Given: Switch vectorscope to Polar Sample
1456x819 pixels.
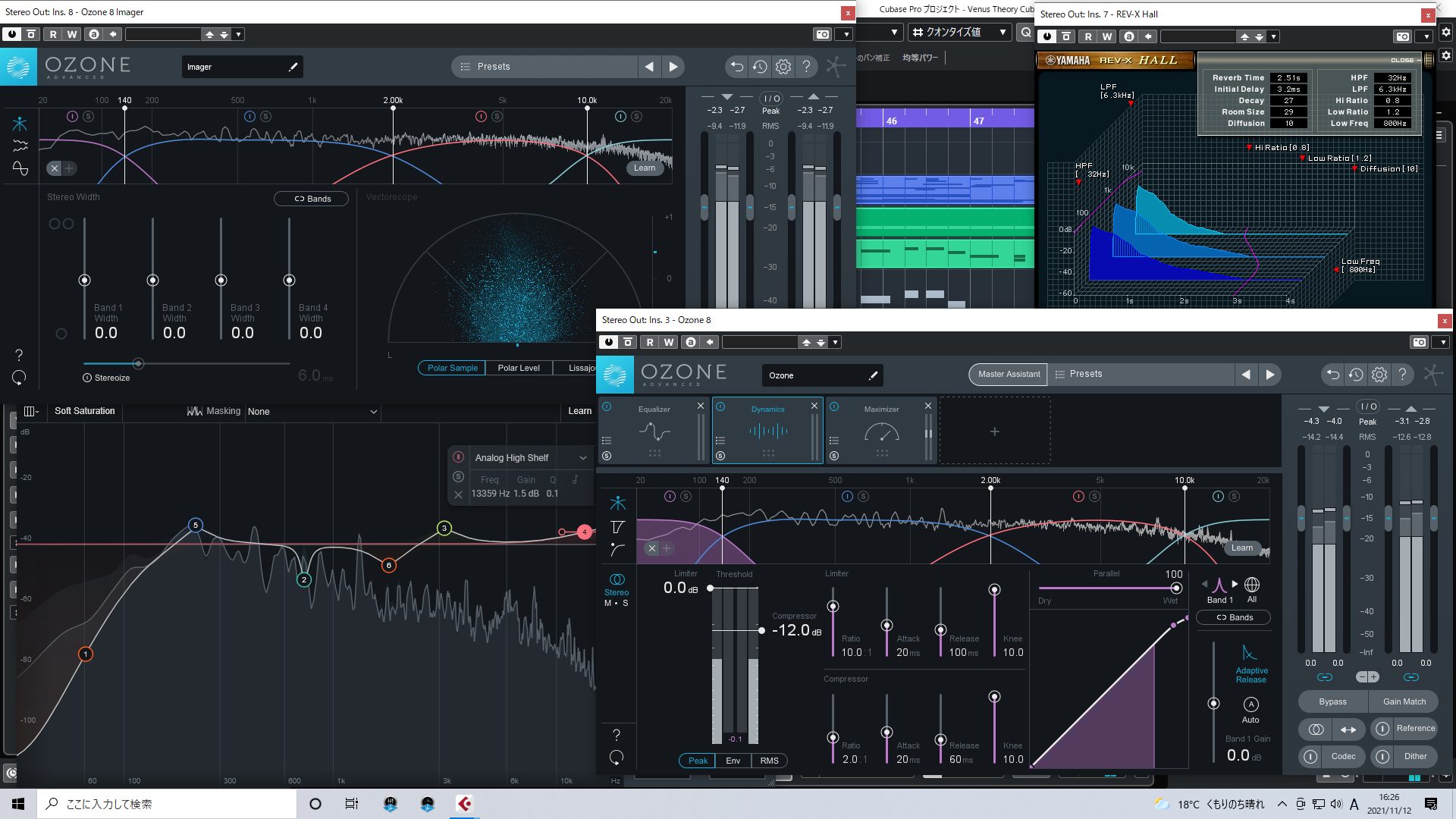Looking at the screenshot, I should tap(452, 368).
